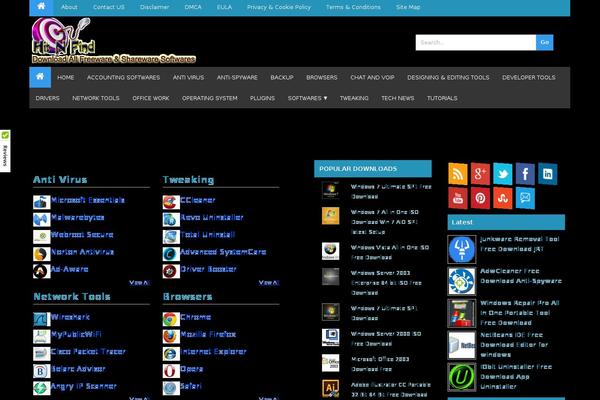
Task: Open the Total Uninstall link
Action: (x=208, y=234)
